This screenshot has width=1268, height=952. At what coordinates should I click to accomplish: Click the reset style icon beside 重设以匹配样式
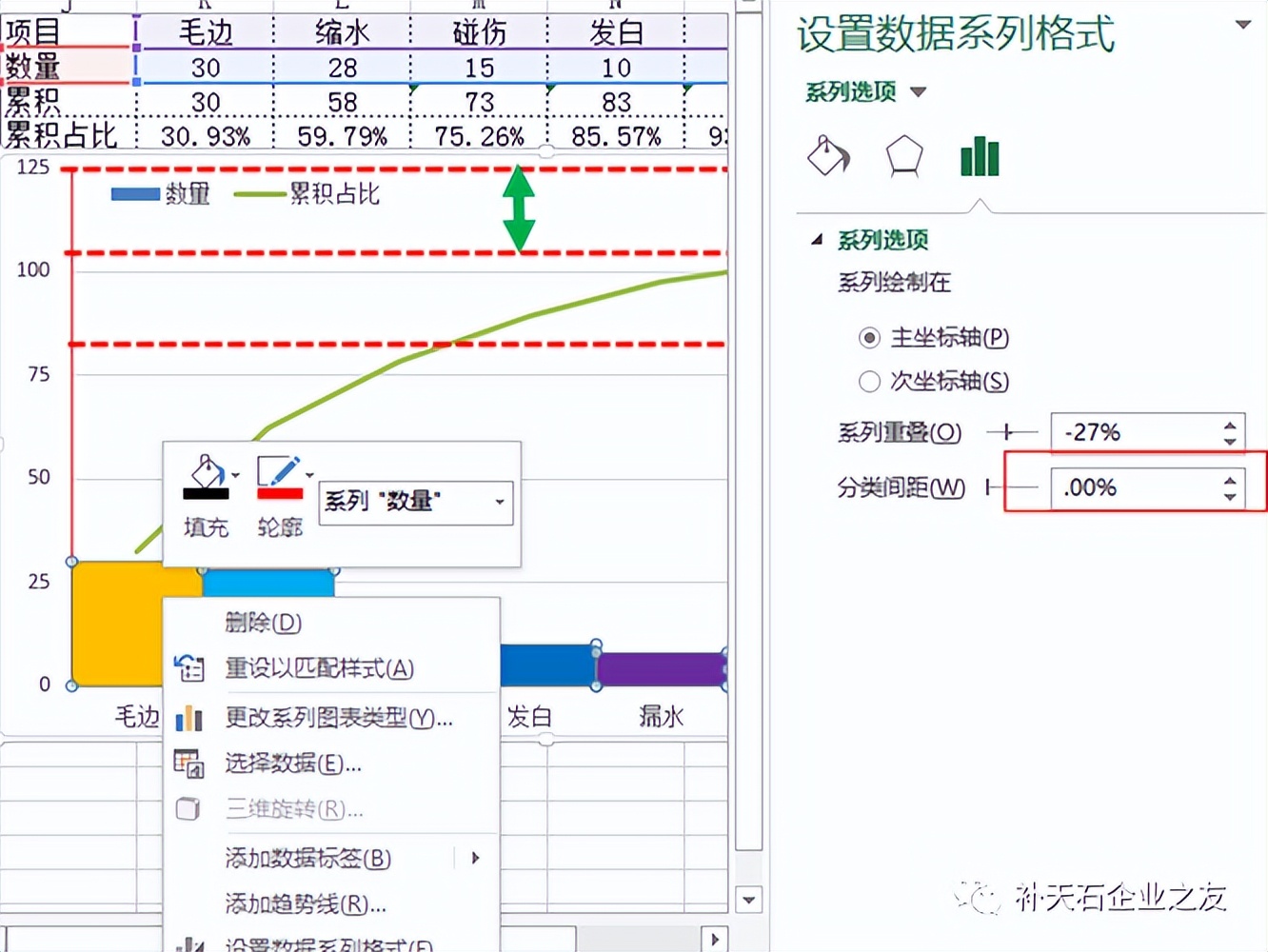tap(189, 670)
